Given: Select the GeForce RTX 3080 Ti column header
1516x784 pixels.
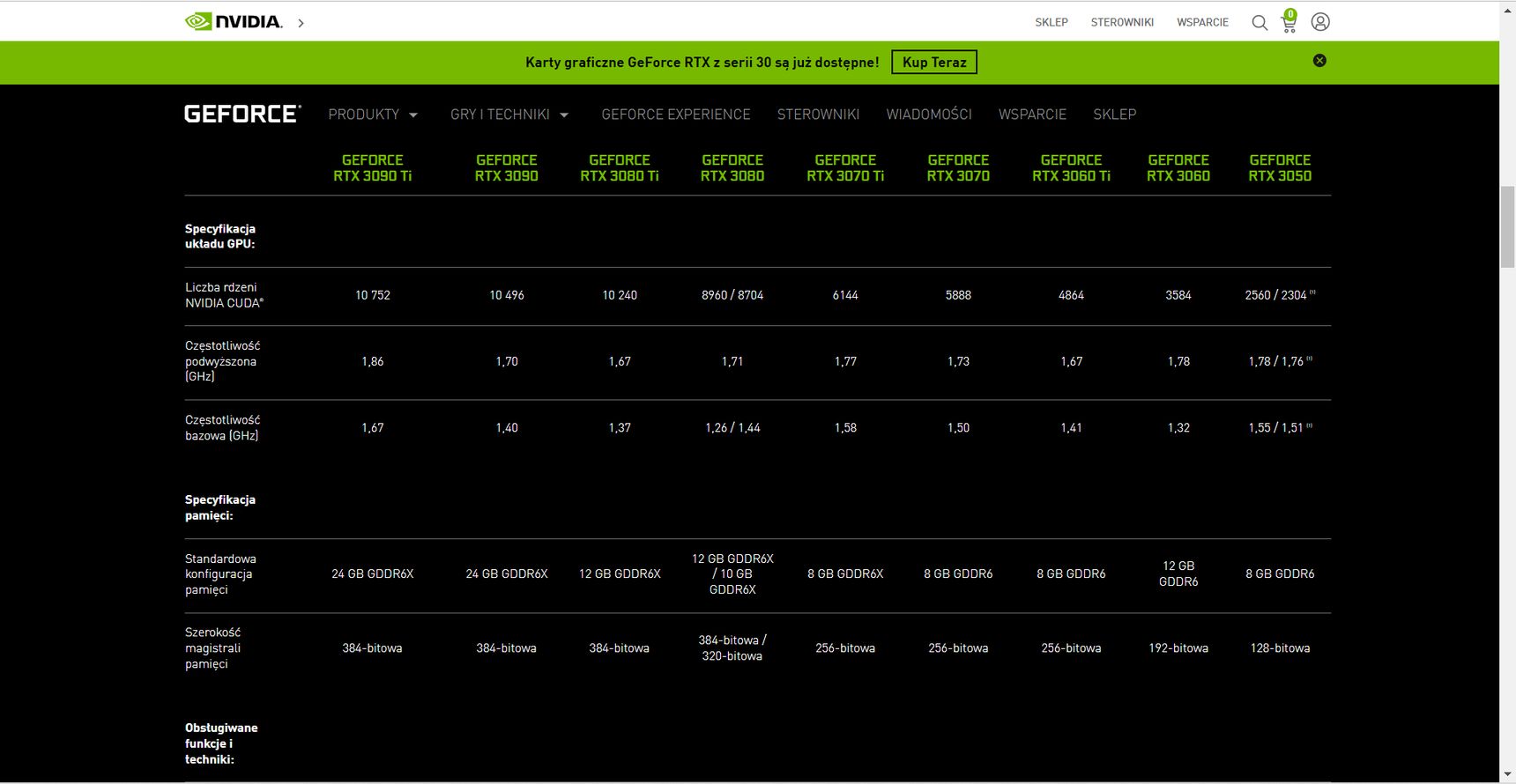Looking at the screenshot, I should pyautogui.click(x=620, y=168).
